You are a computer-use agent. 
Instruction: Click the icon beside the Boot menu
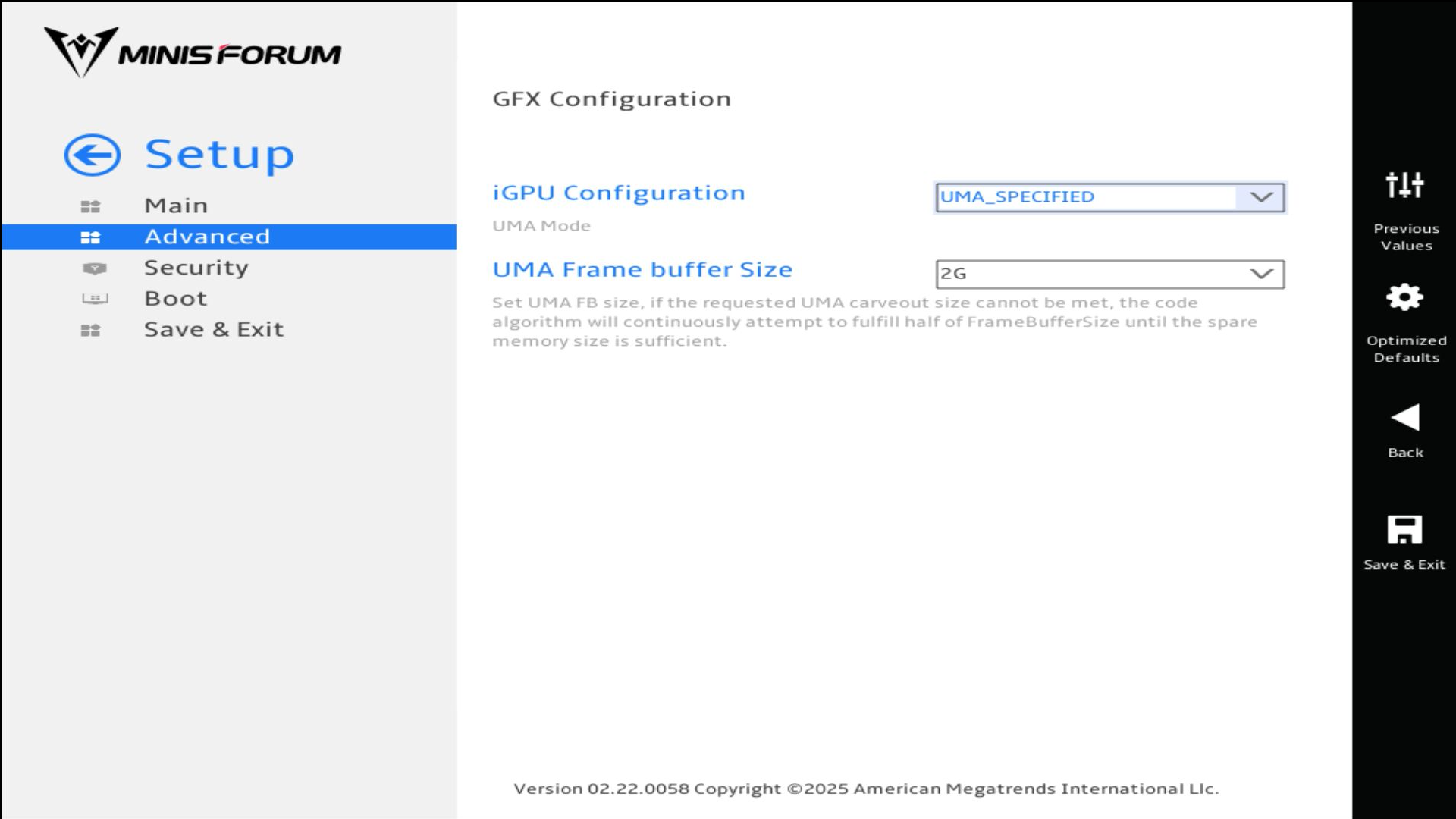coord(95,299)
